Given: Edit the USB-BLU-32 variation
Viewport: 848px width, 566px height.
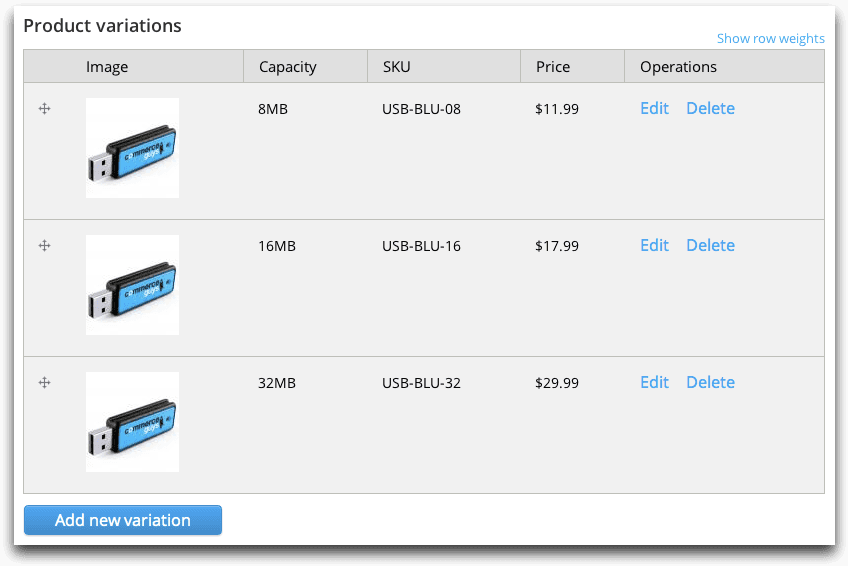Looking at the screenshot, I should [654, 382].
